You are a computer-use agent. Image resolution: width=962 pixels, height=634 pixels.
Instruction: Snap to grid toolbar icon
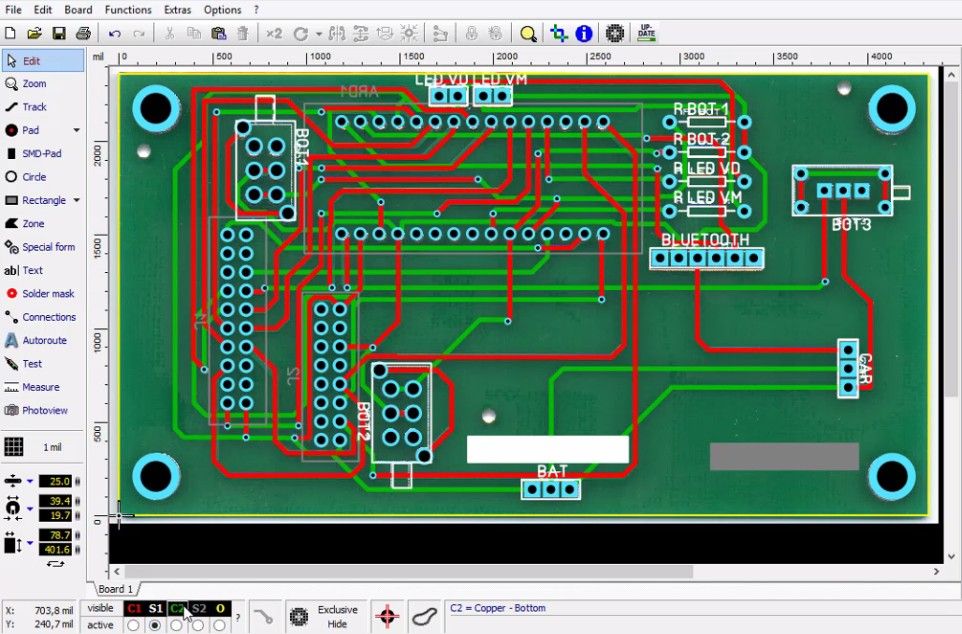tap(409, 33)
